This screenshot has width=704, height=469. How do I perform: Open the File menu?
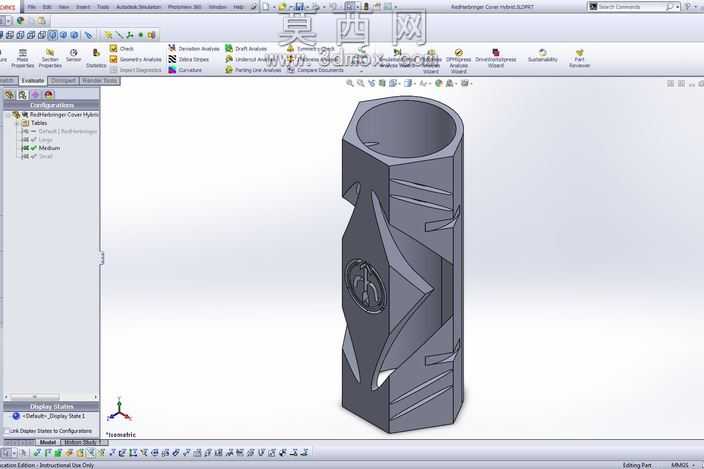click(31, 7)
